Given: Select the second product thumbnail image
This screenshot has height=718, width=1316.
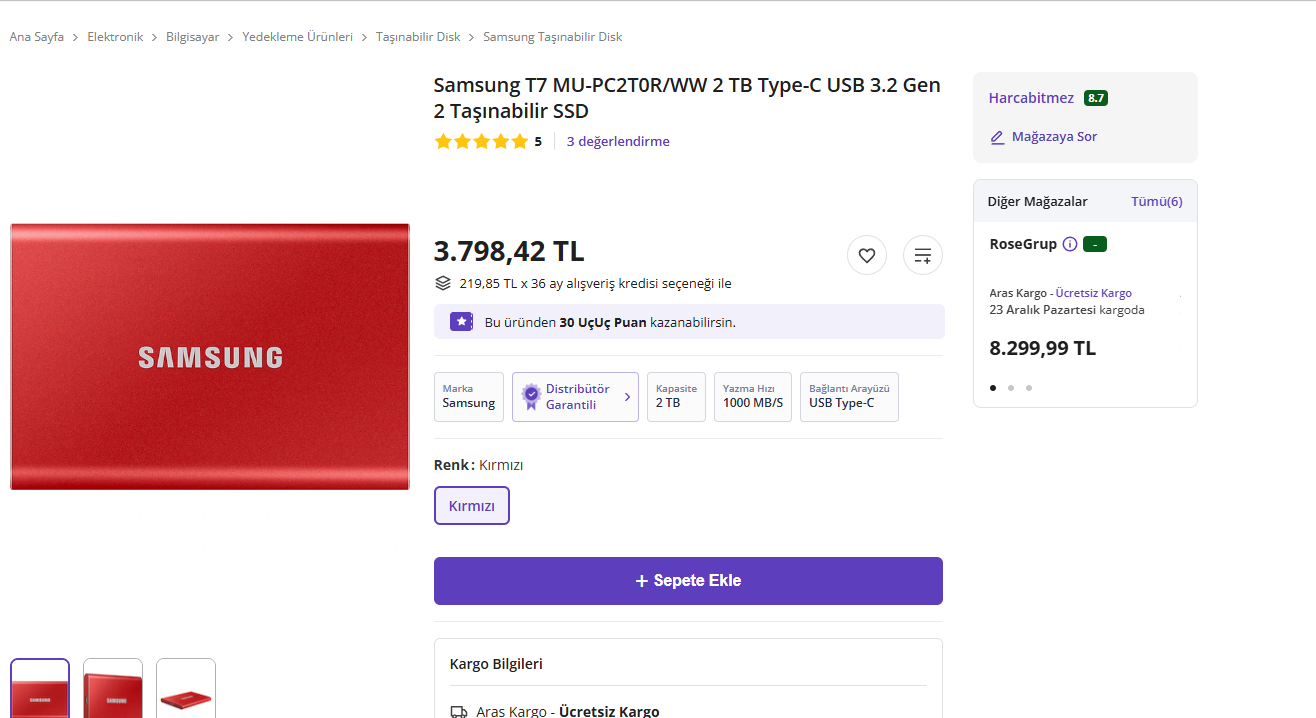Looking at the screenshot, I should pyautogui.click(x=113, y=689).
